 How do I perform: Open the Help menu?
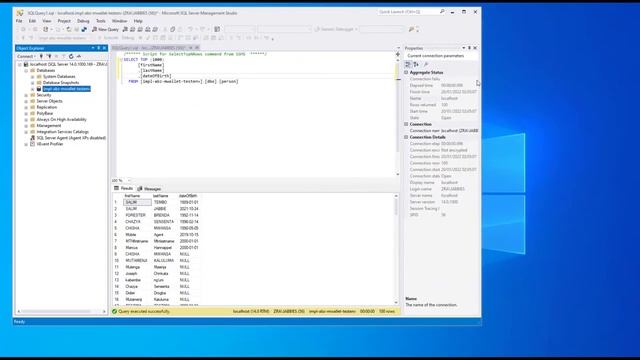[138, 21]
